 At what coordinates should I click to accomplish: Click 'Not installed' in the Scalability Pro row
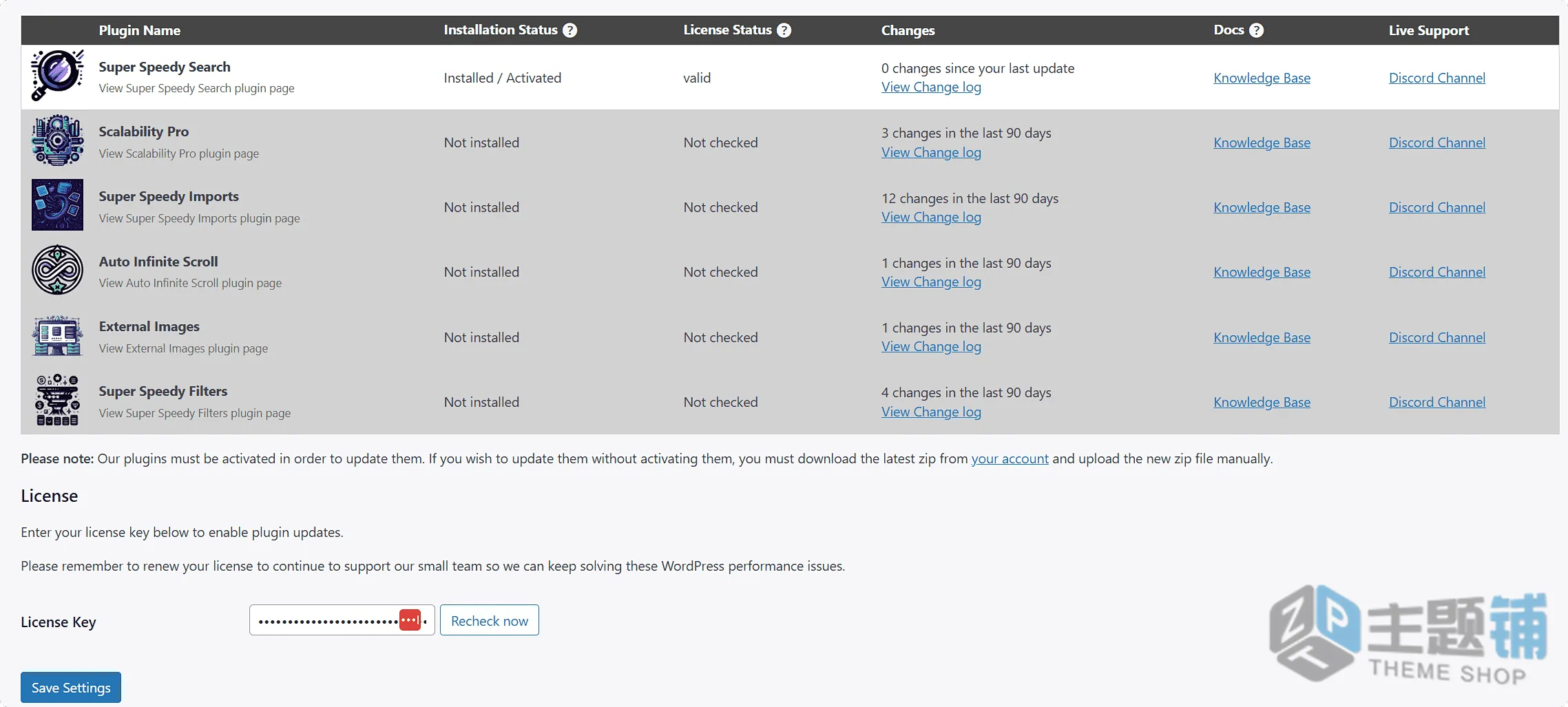pyautogui.click(x=481, y=143)
